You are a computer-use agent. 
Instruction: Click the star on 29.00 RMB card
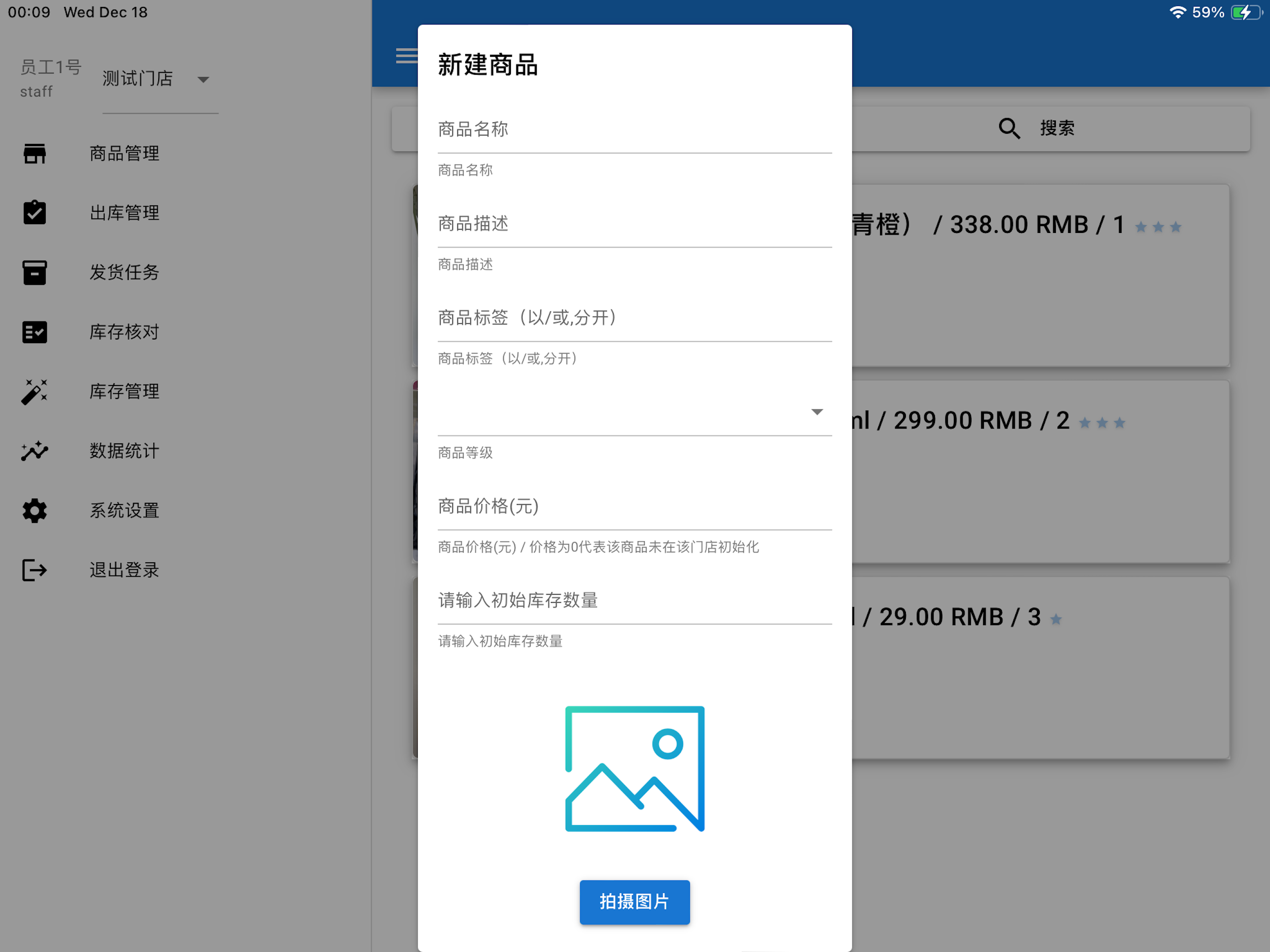pyautogui.click(x=1056, y=619)
